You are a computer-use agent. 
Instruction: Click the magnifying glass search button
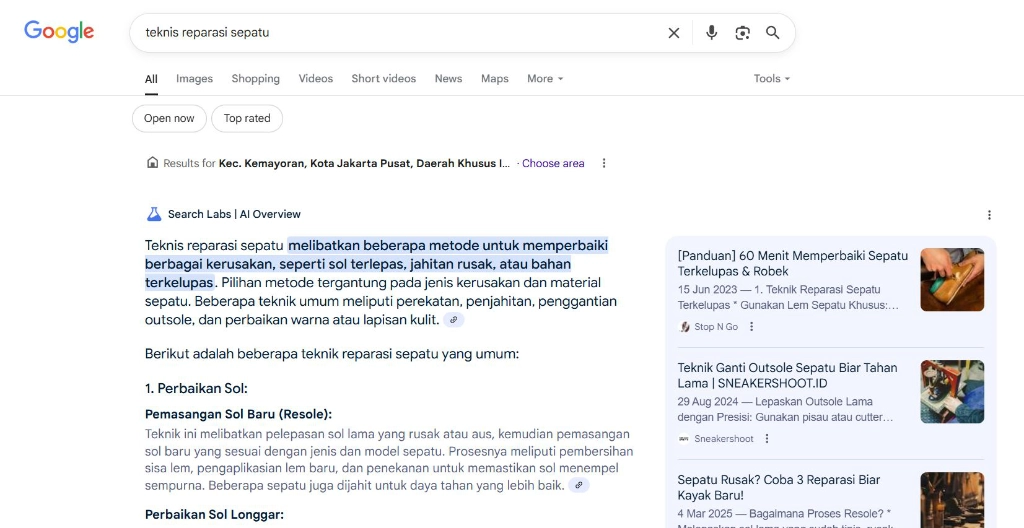tap(773, 33)
